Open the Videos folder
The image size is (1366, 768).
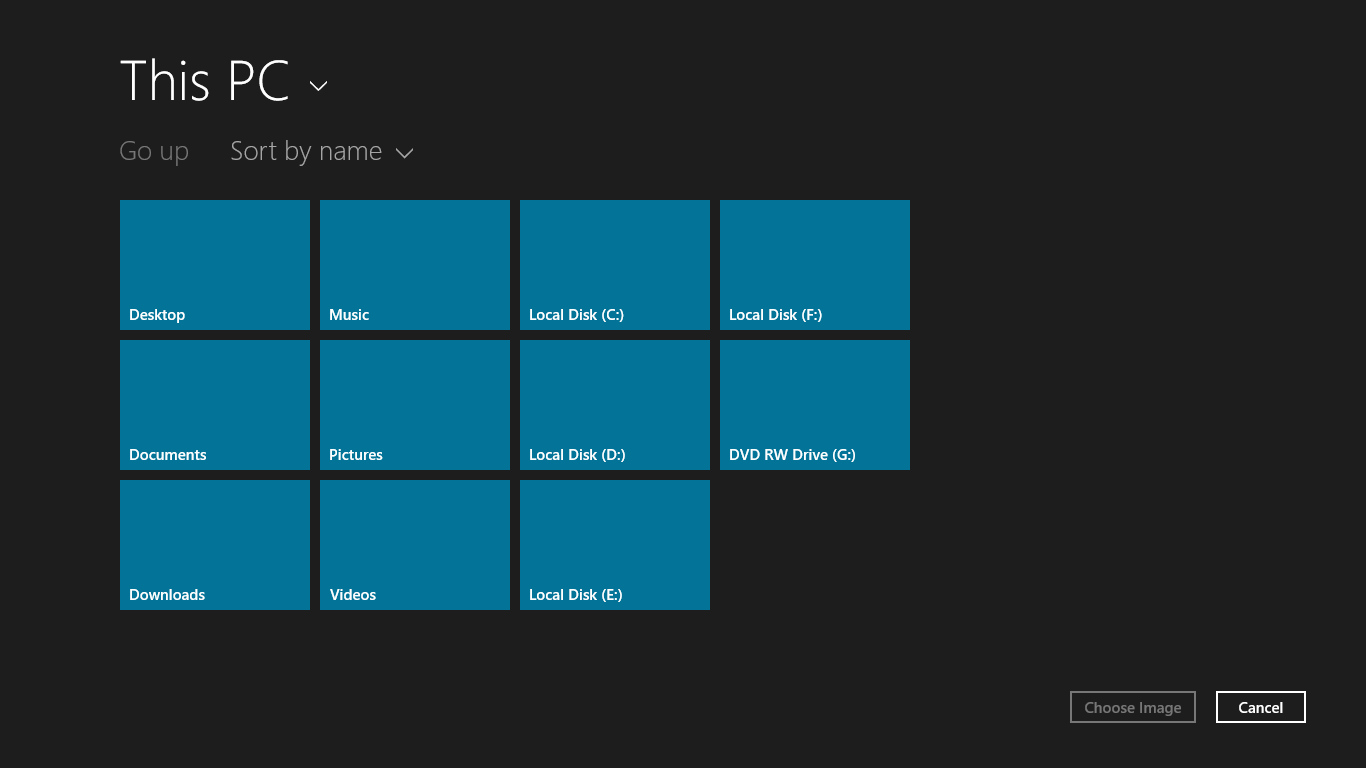tap(414, 545)
